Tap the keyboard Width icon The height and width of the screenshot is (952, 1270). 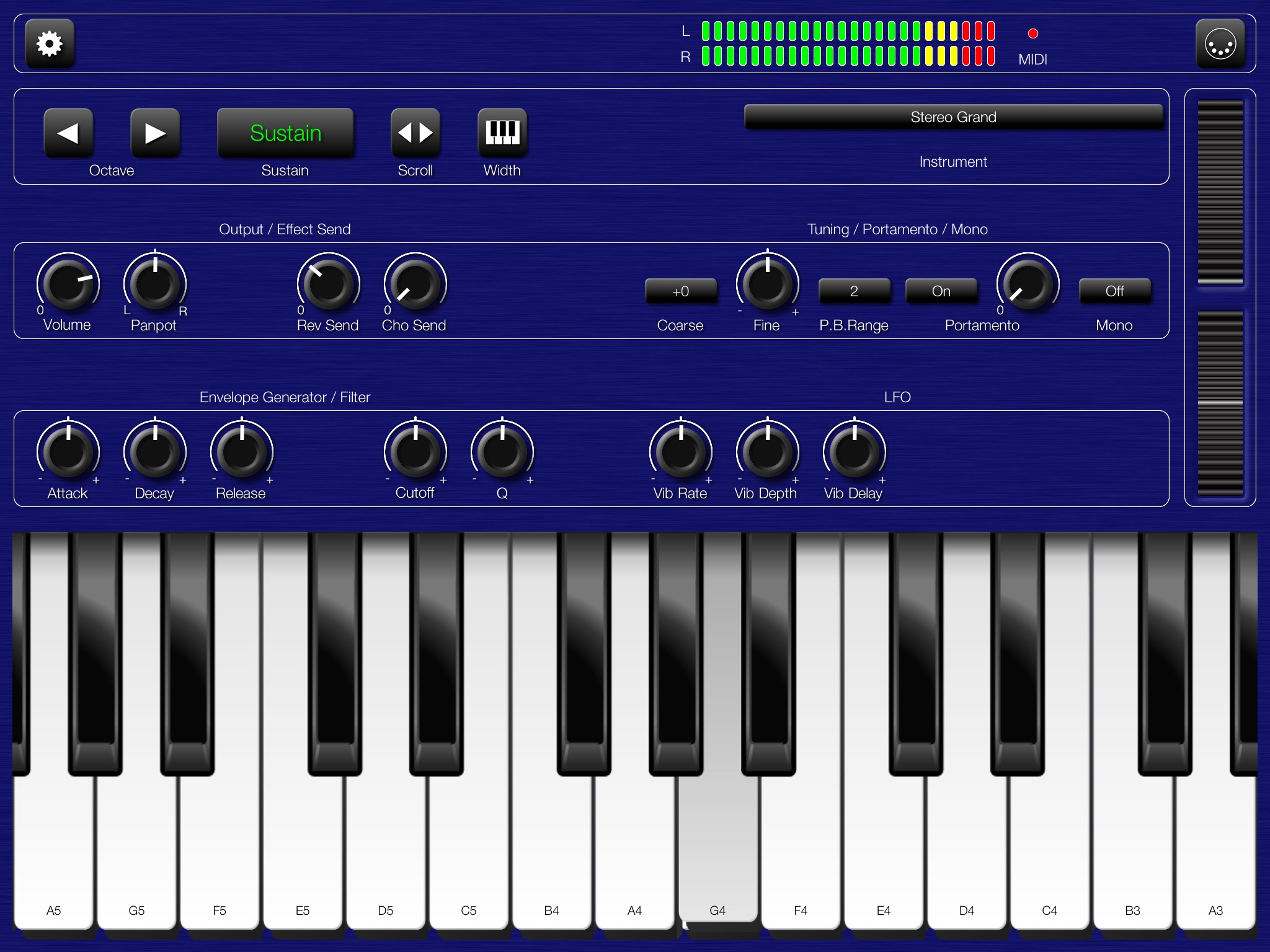[x=502, y=133]
